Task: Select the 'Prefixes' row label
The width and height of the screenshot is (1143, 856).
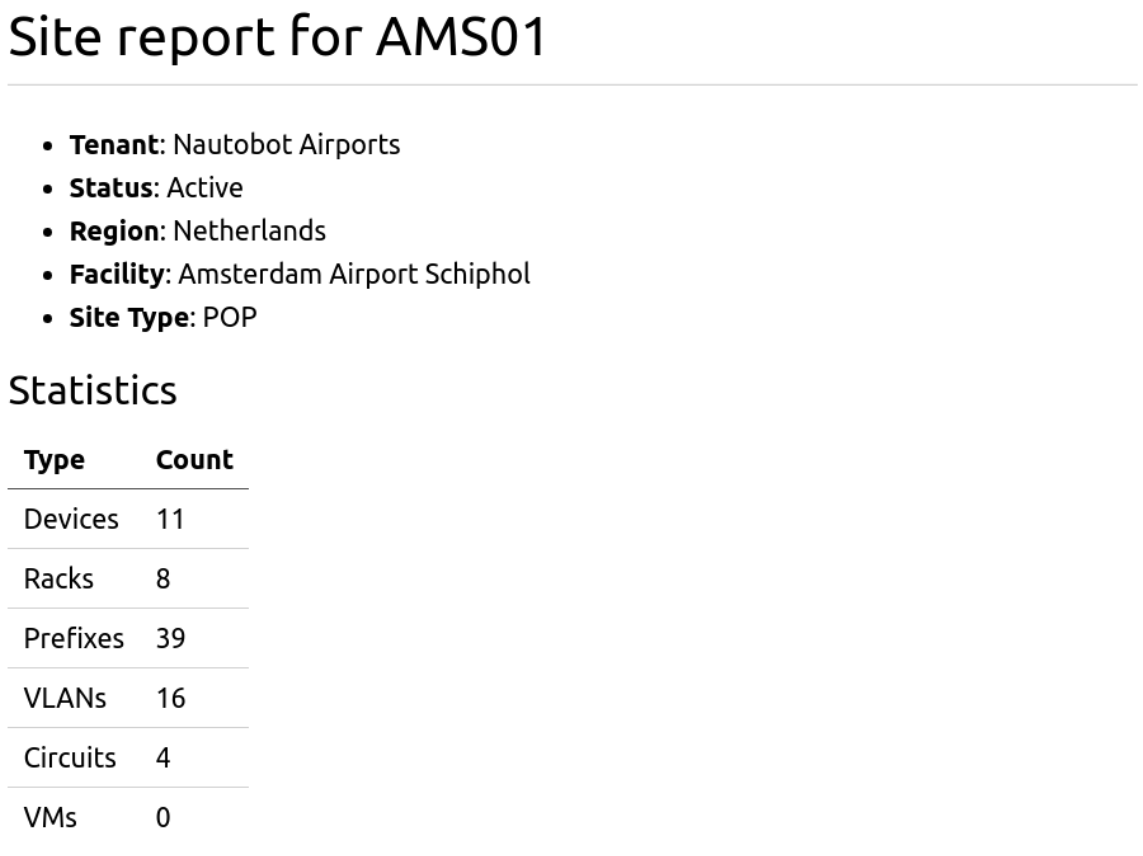Action: (x=74, y=638)
